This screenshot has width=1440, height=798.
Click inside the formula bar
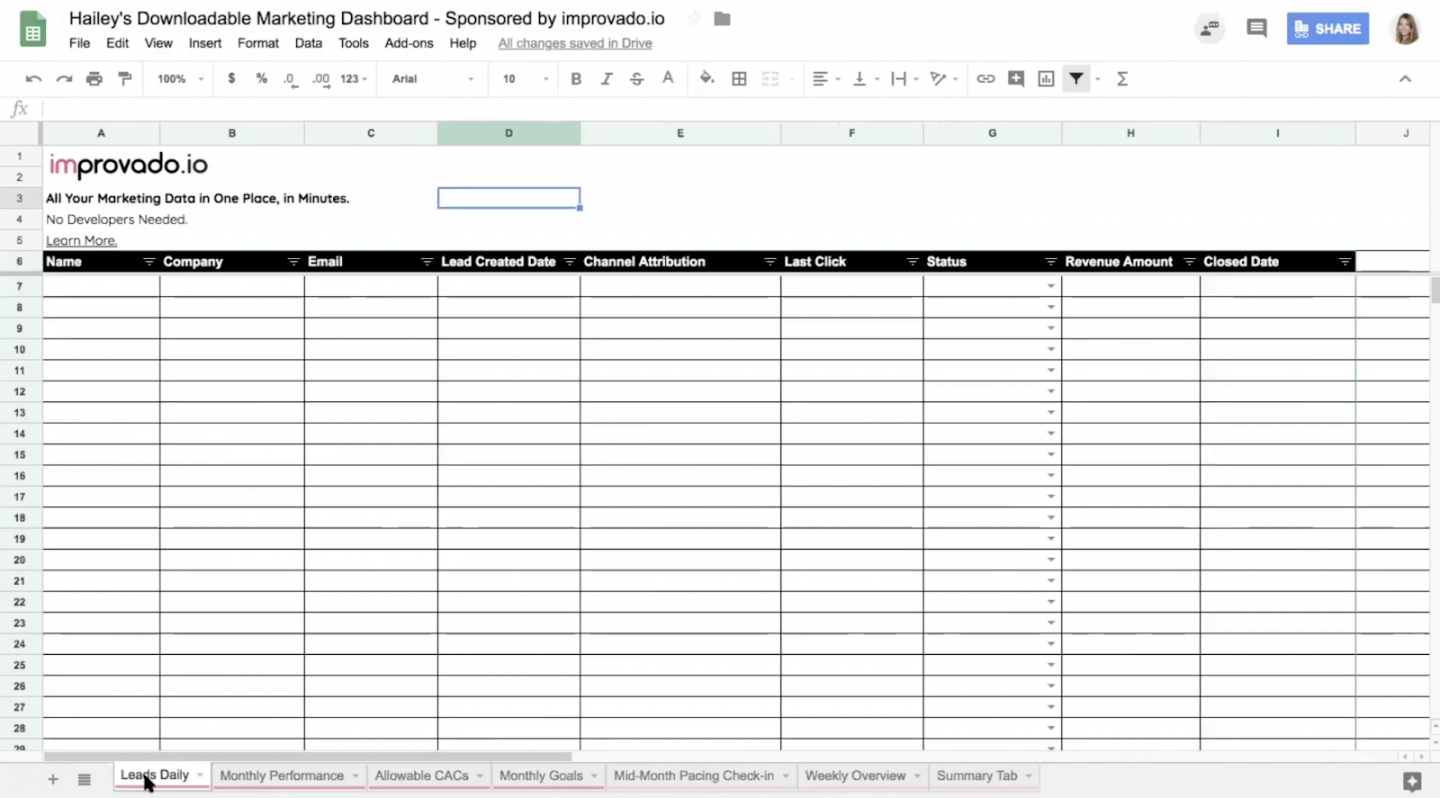pyautogui.click(x=700, y=109)
